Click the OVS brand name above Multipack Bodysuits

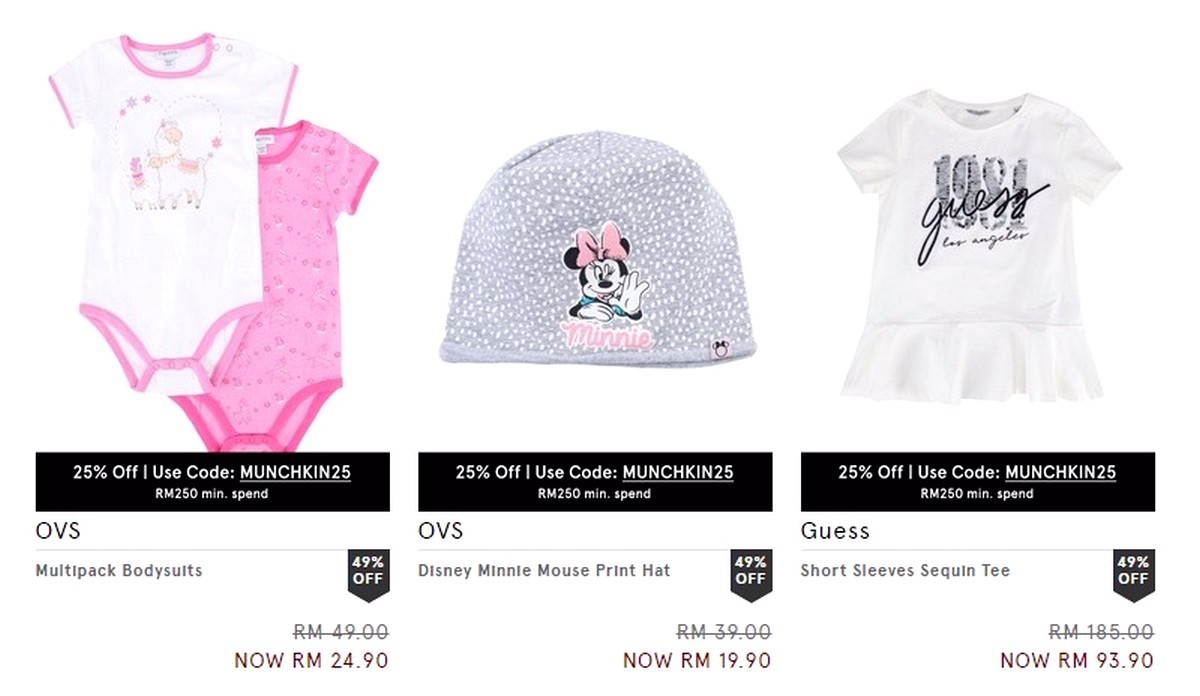[58, 531]
